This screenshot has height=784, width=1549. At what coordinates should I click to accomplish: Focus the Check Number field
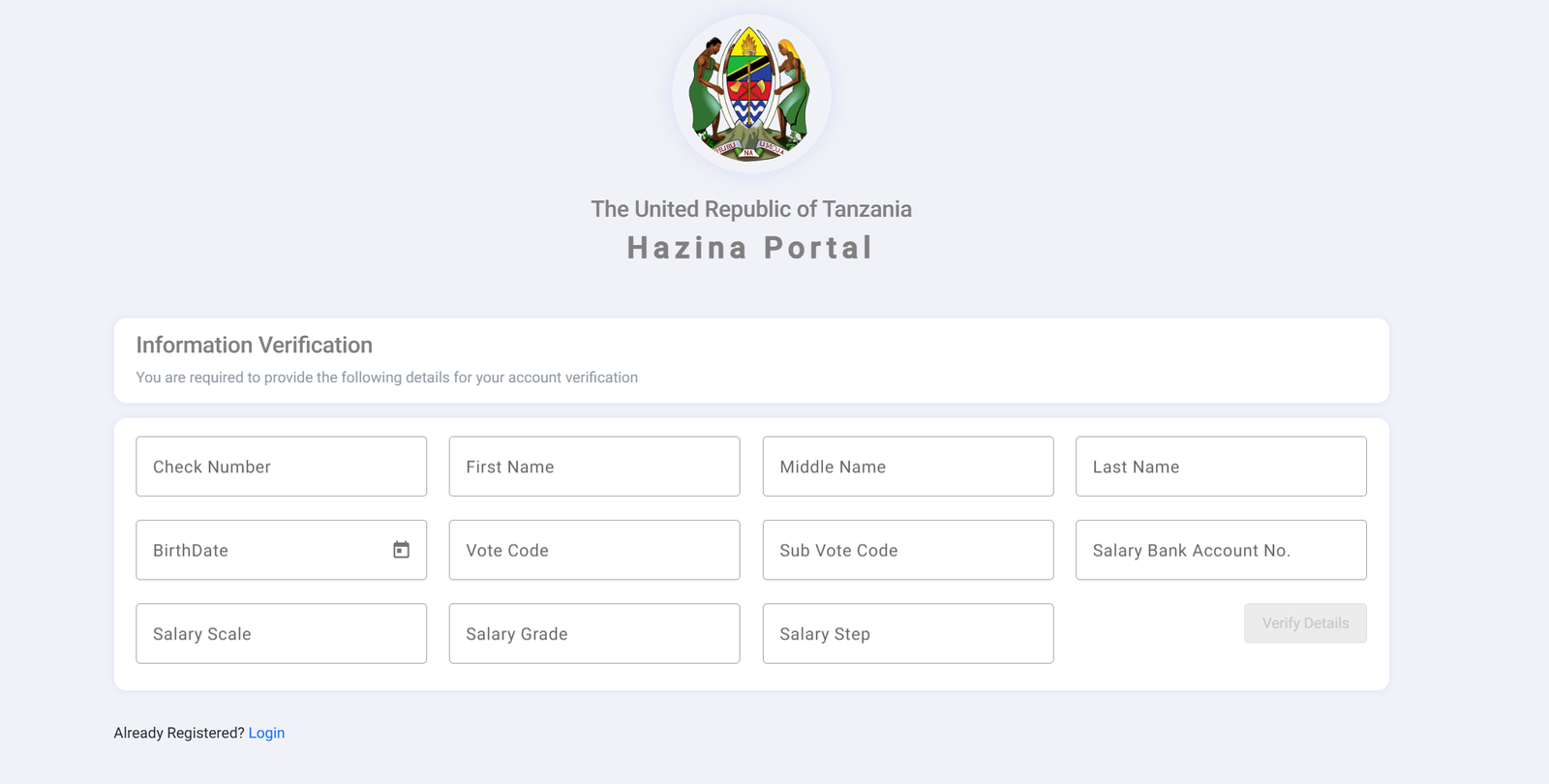point(281,467)
